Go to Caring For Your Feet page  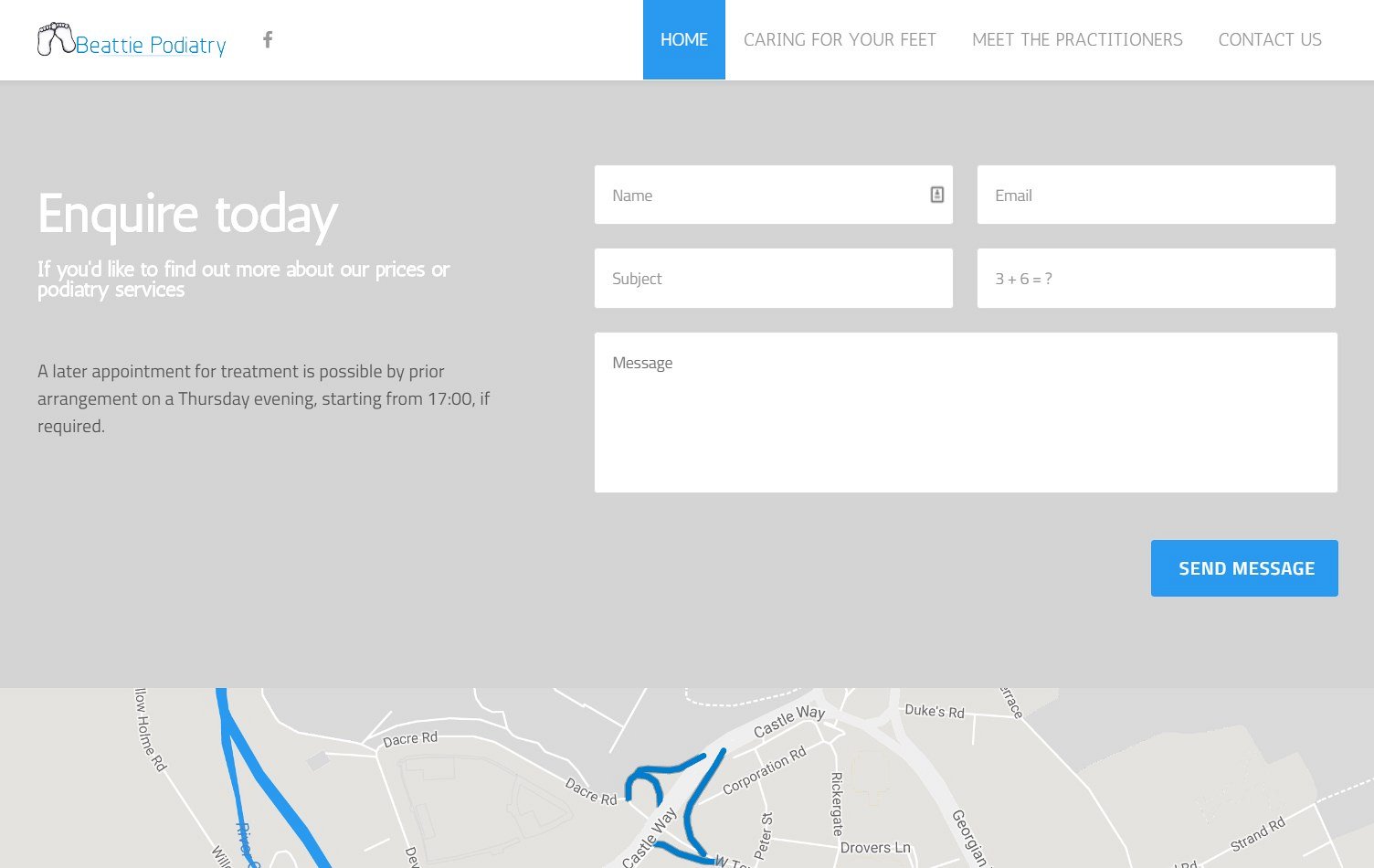(x=840, y=39)
